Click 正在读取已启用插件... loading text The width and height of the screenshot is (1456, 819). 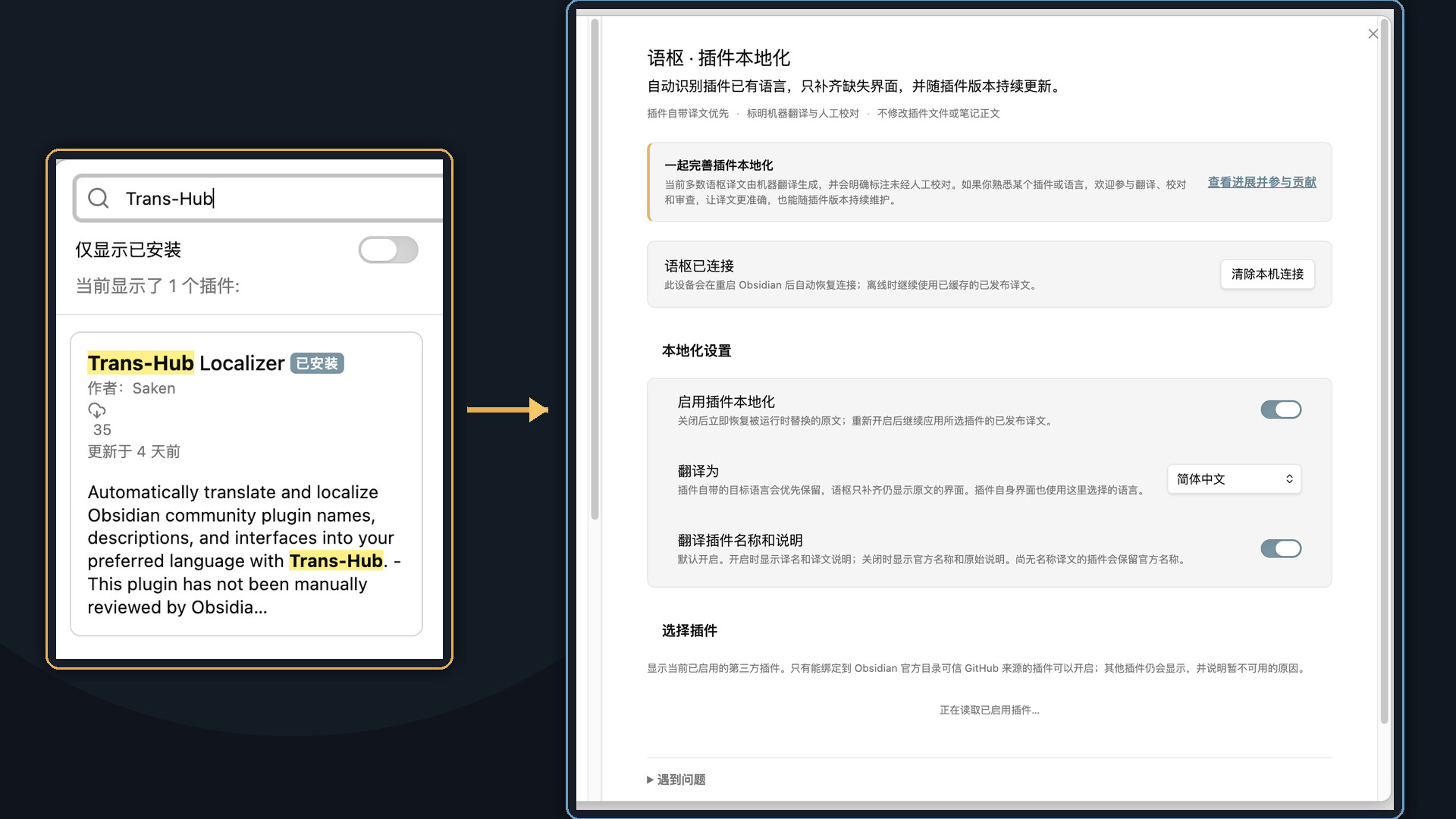[990, 710]
